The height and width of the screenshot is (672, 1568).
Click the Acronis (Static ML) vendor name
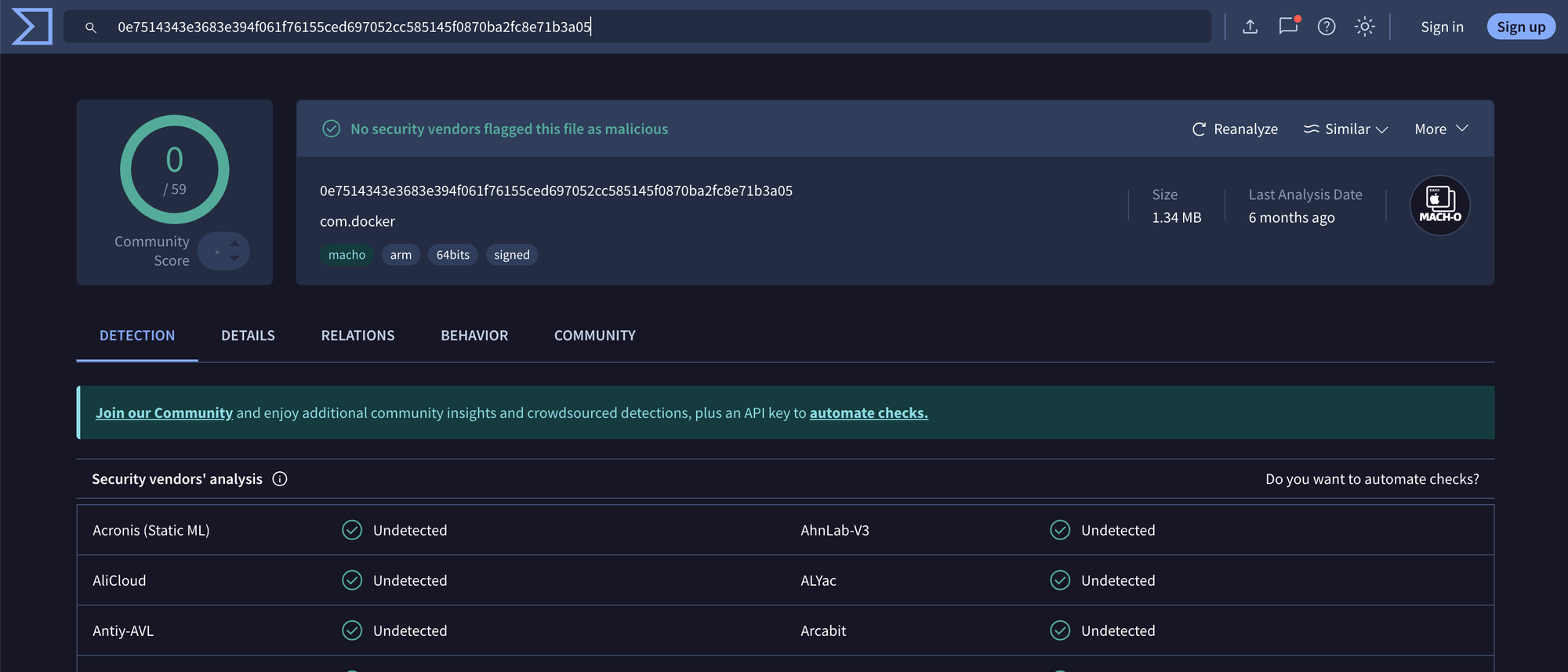click(151, 530)
